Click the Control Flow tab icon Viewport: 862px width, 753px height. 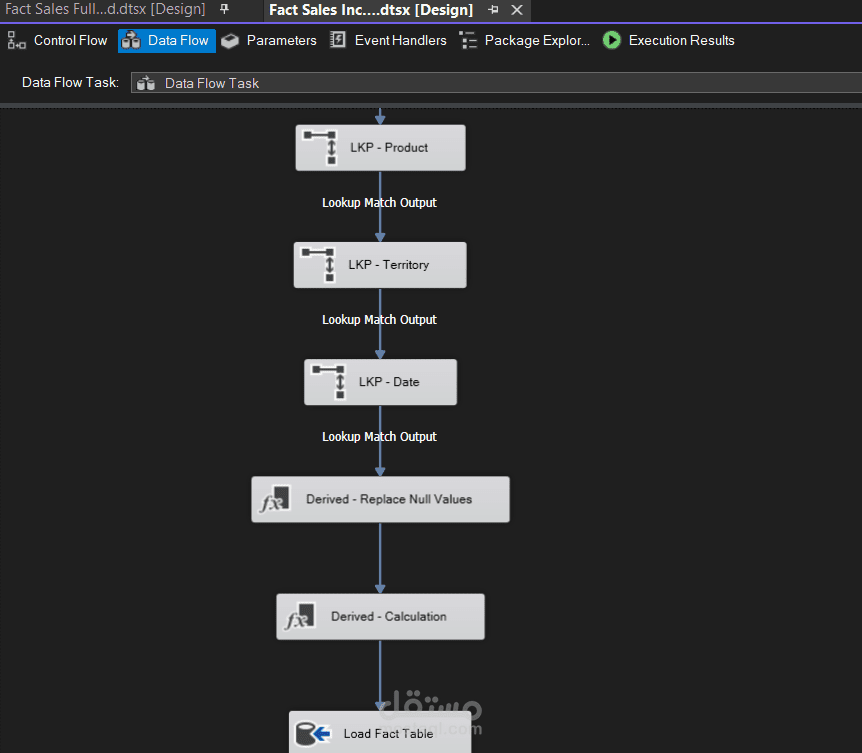[x=16, y=41]
